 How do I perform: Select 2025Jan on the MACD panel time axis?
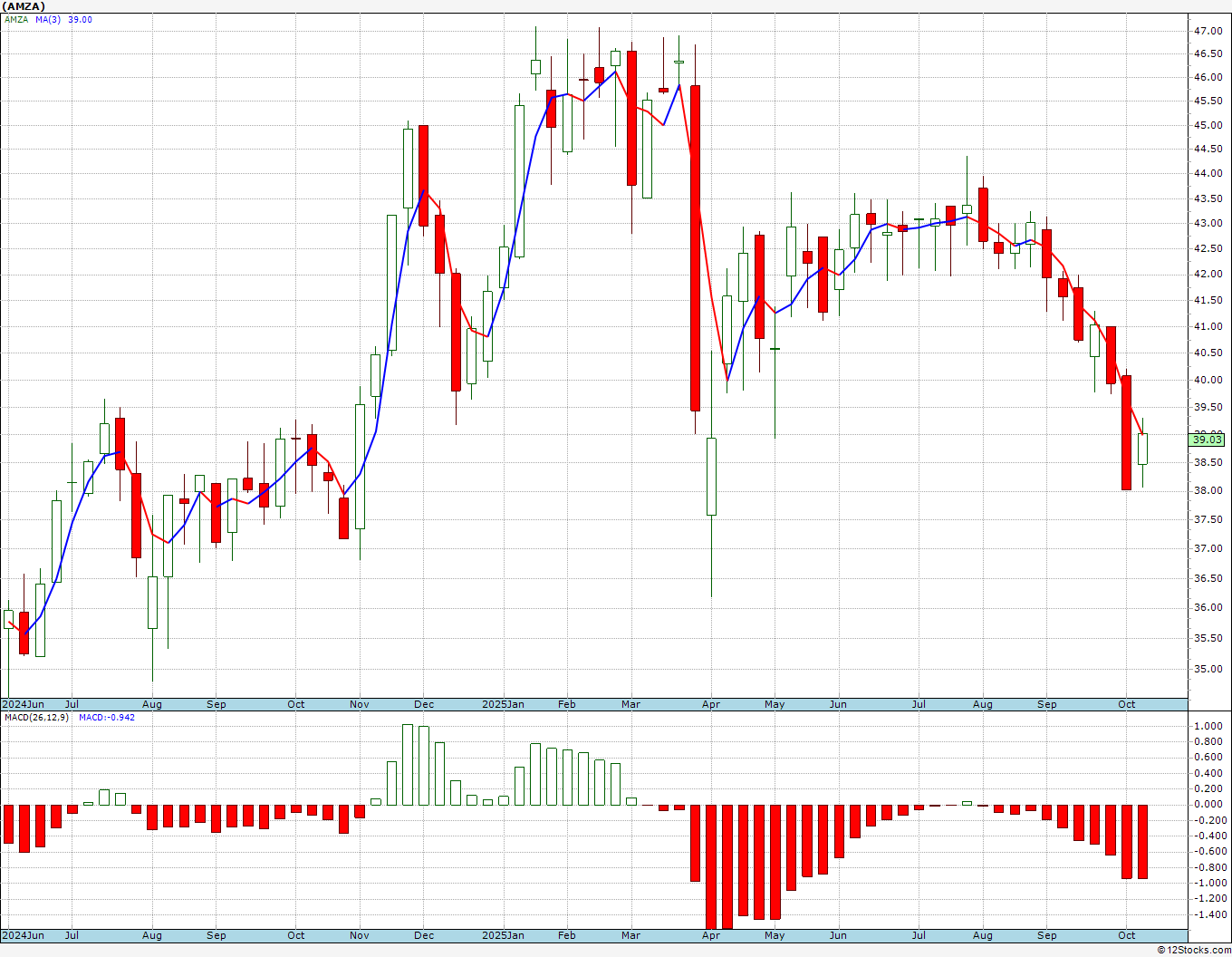click(503, 935)
